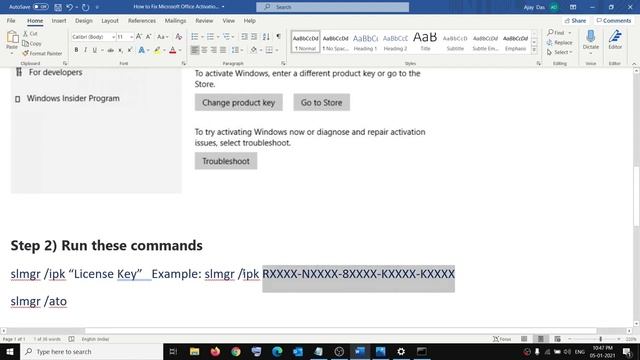The width and height of the screenshot is (640, 360).
Task: Save the document from quick access toolbar
Action: tap(58, 7)
